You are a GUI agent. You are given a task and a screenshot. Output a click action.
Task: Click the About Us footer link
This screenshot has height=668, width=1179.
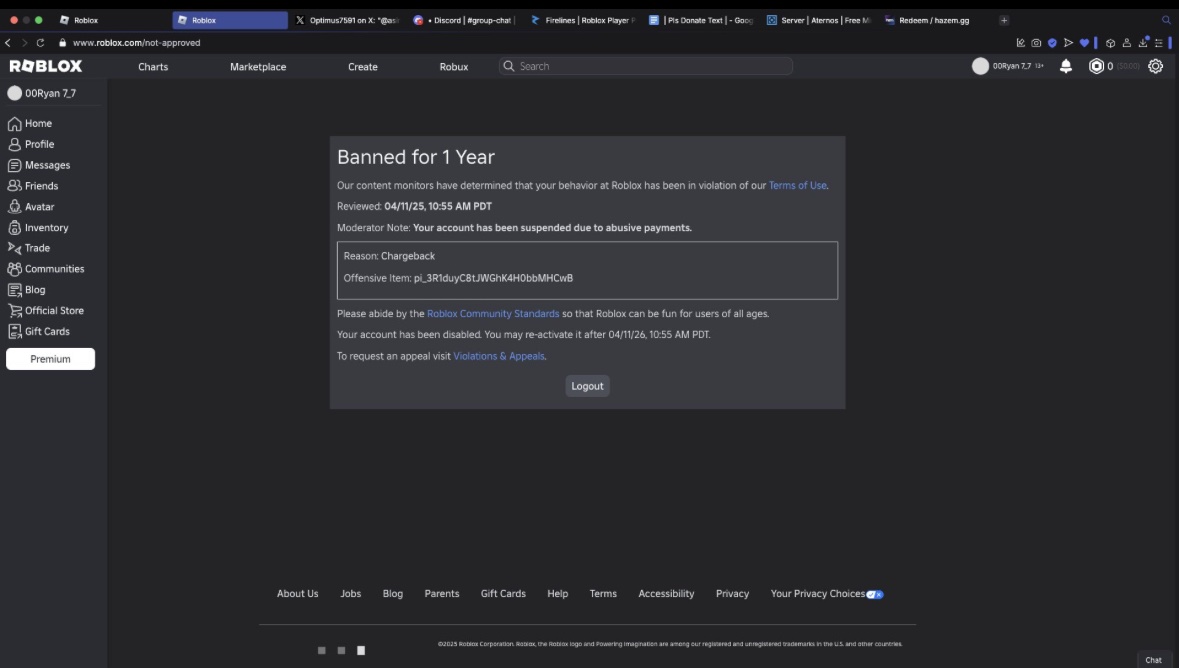(297, 594)
